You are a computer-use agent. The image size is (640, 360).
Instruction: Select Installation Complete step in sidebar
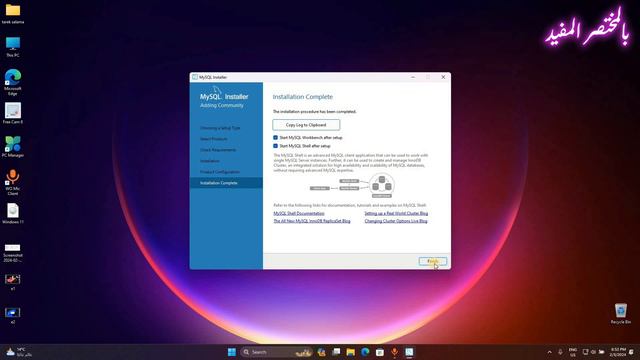[x=226, y=183]
